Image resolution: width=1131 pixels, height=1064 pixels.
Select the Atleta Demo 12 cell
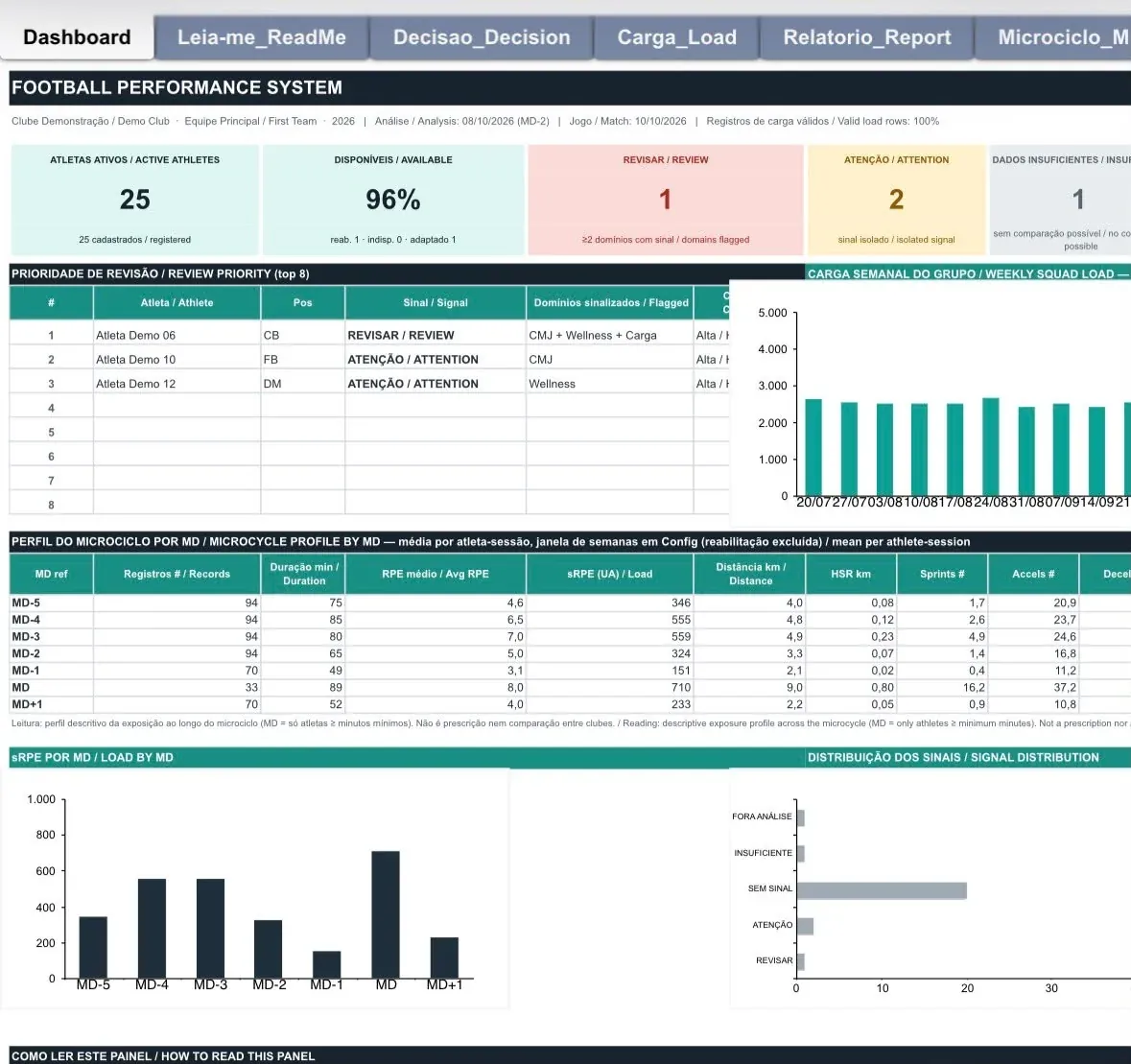tap(177, 384)
